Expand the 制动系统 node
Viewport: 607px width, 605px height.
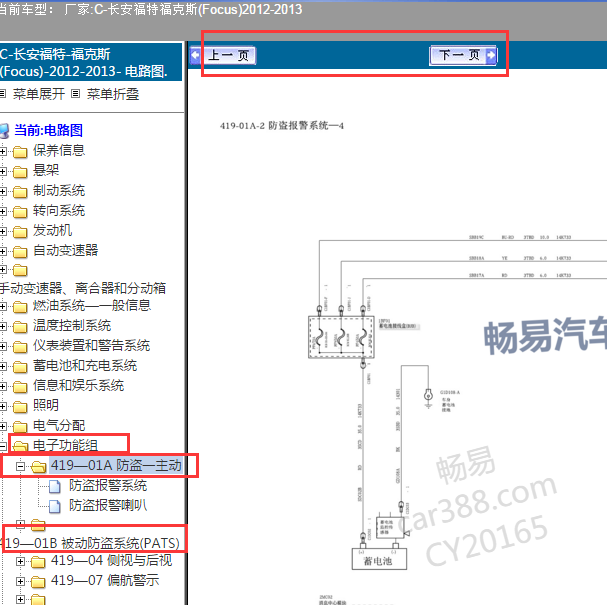(x=3, y=191)
